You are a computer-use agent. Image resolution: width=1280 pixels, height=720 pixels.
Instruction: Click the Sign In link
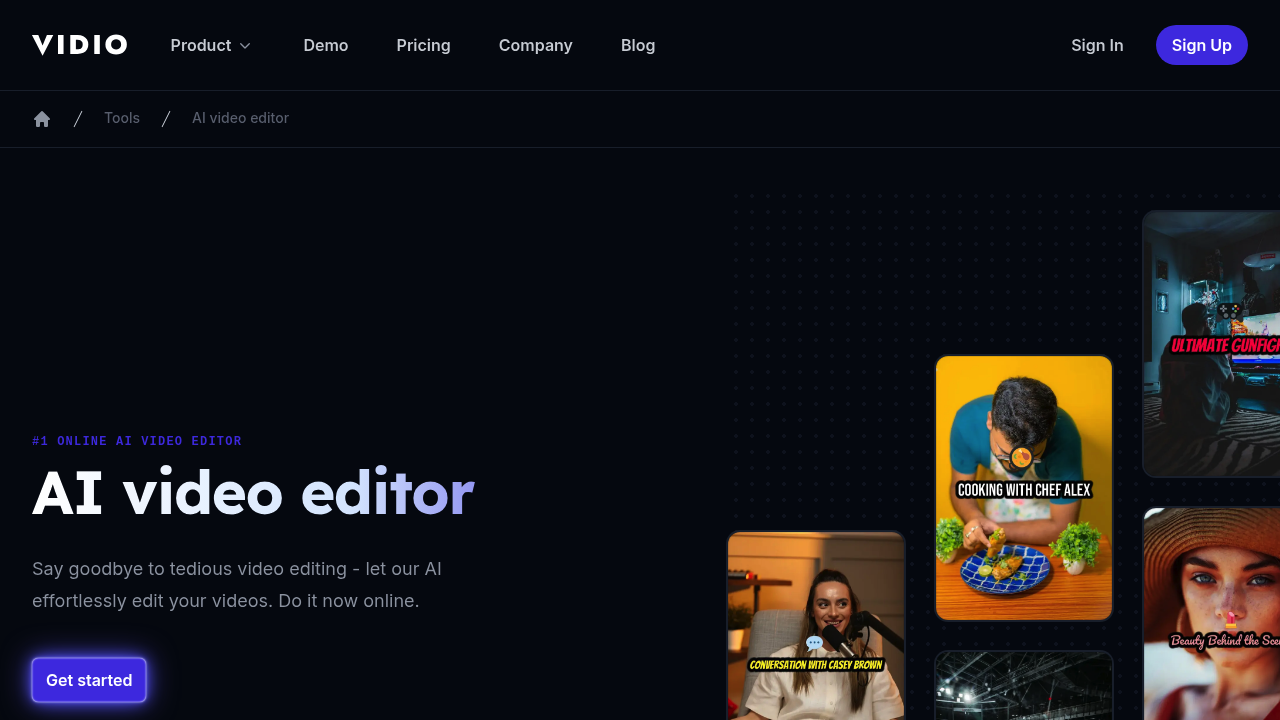pyautogui.click(x=1097, y=45)
